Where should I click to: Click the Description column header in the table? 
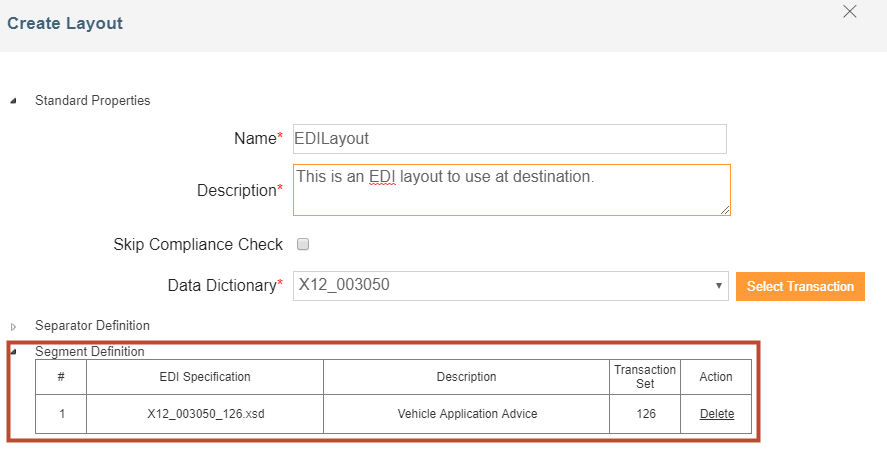[466, 377]
